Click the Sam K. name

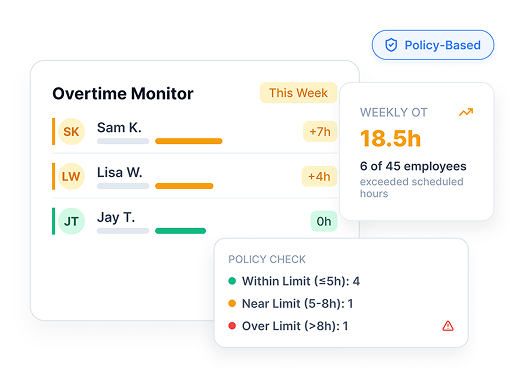[x=119, y=127]
